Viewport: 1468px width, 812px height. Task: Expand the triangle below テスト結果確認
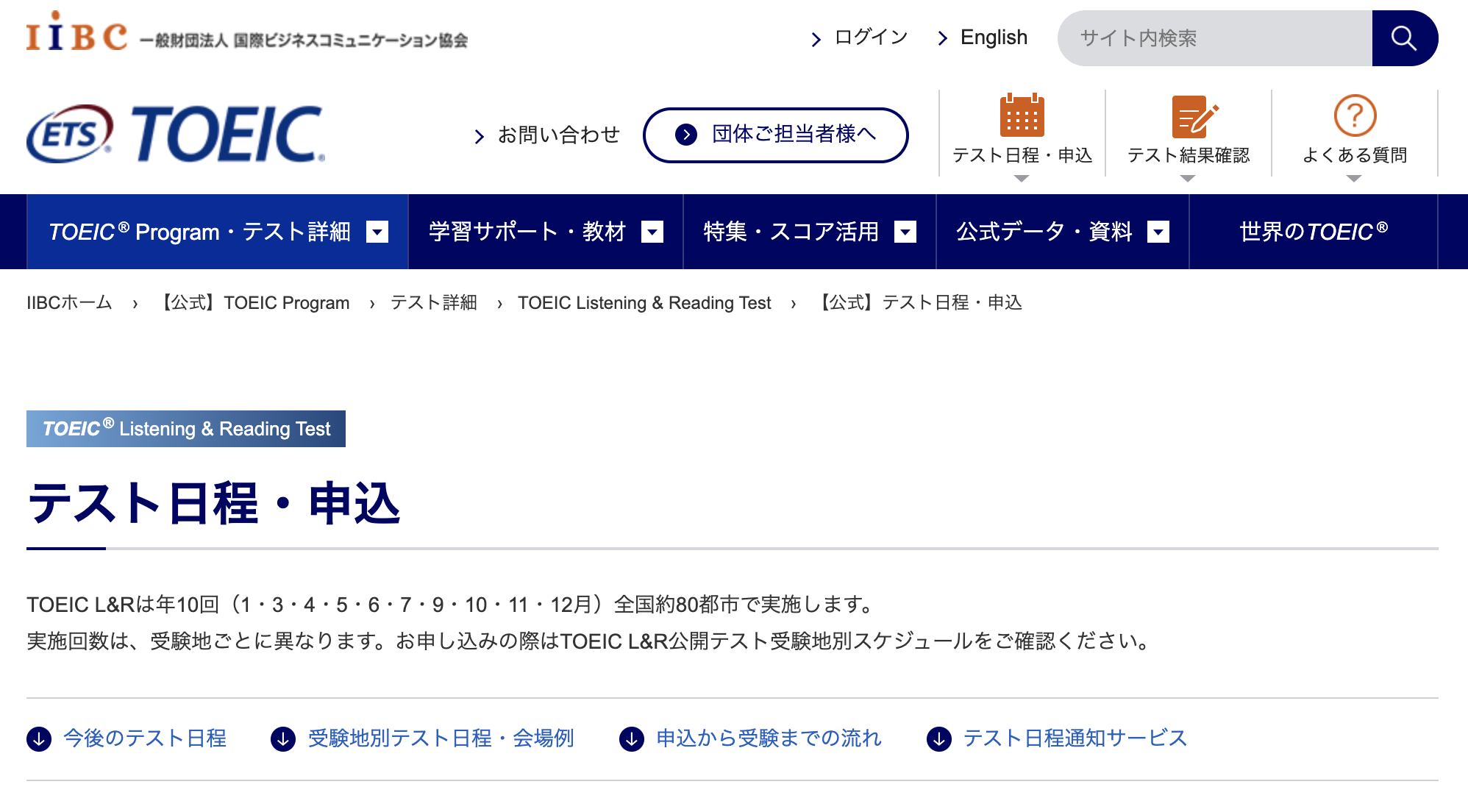coord(1188,179)
